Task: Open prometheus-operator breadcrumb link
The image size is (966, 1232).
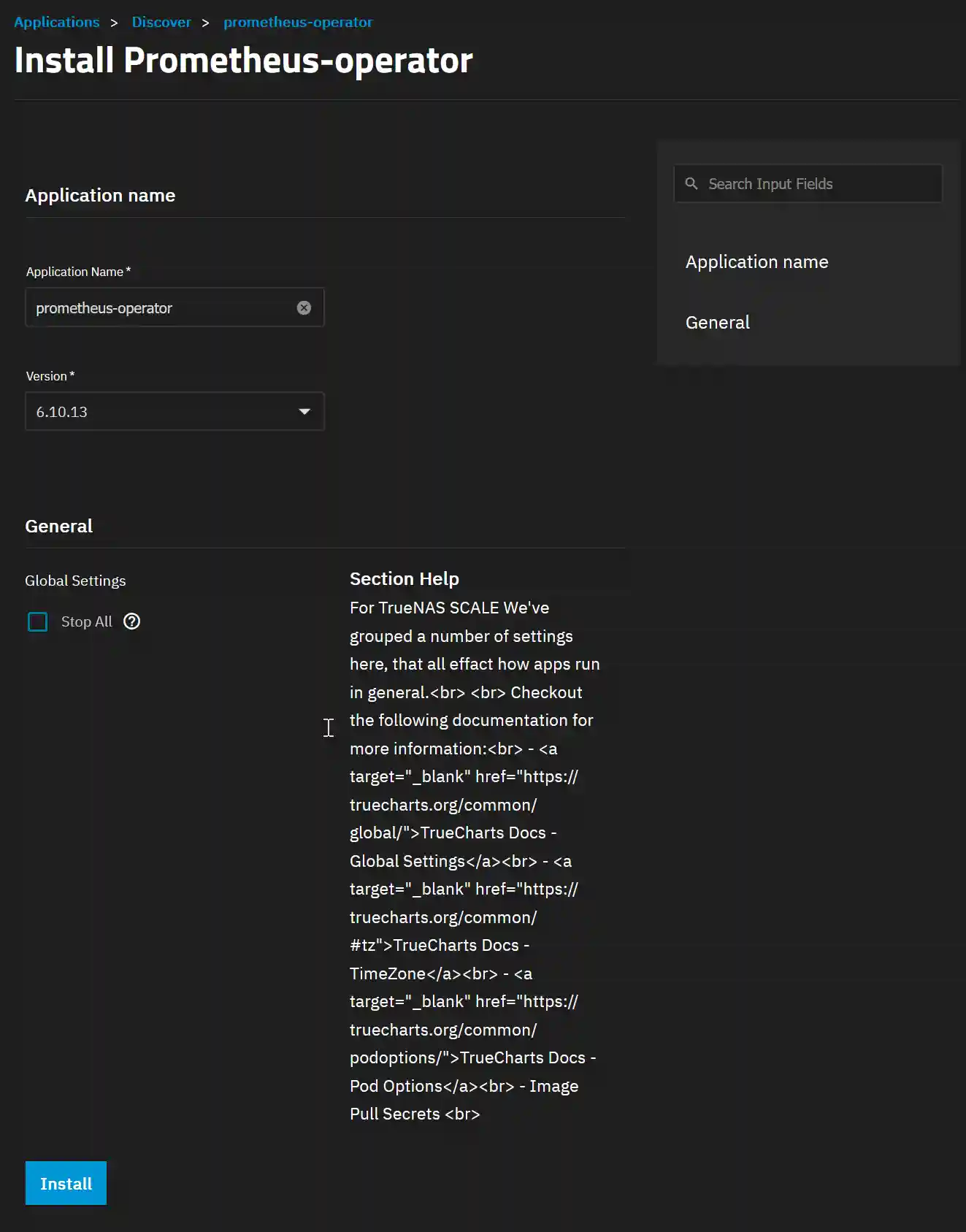Action: [x=298, y=22]
